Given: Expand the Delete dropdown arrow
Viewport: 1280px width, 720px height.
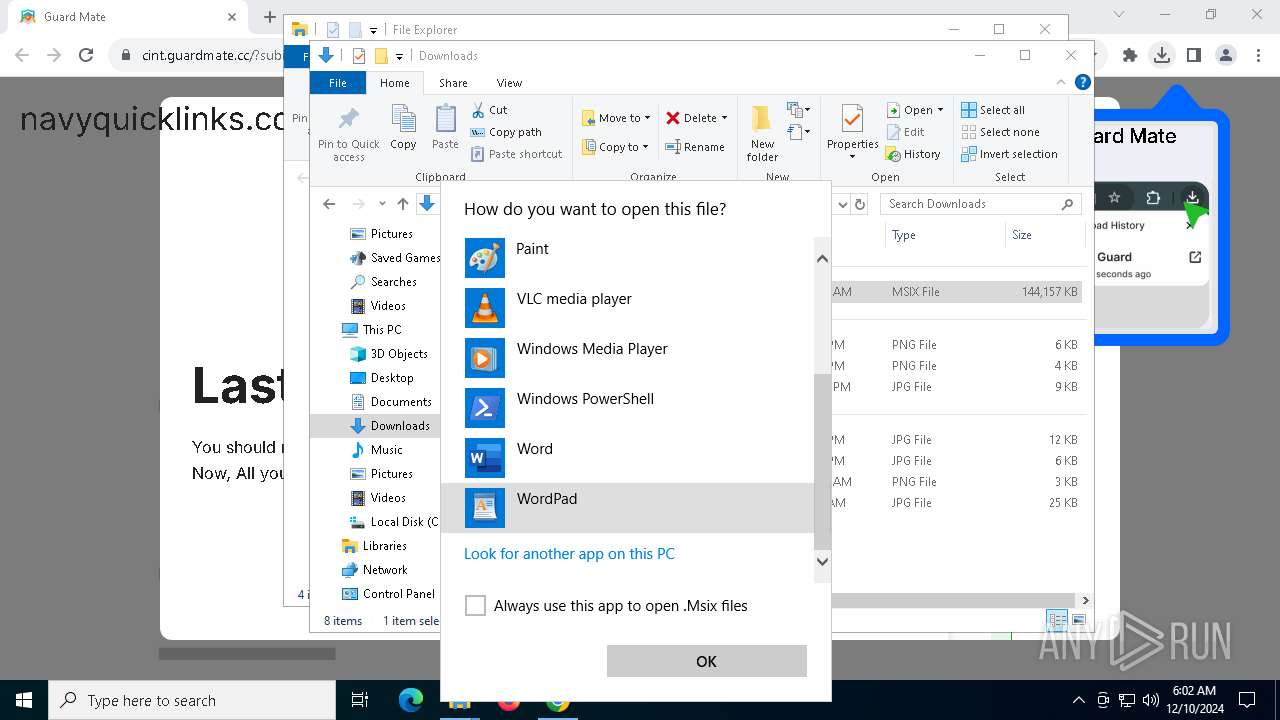Looking at the screenshot, I should [724, 118].
